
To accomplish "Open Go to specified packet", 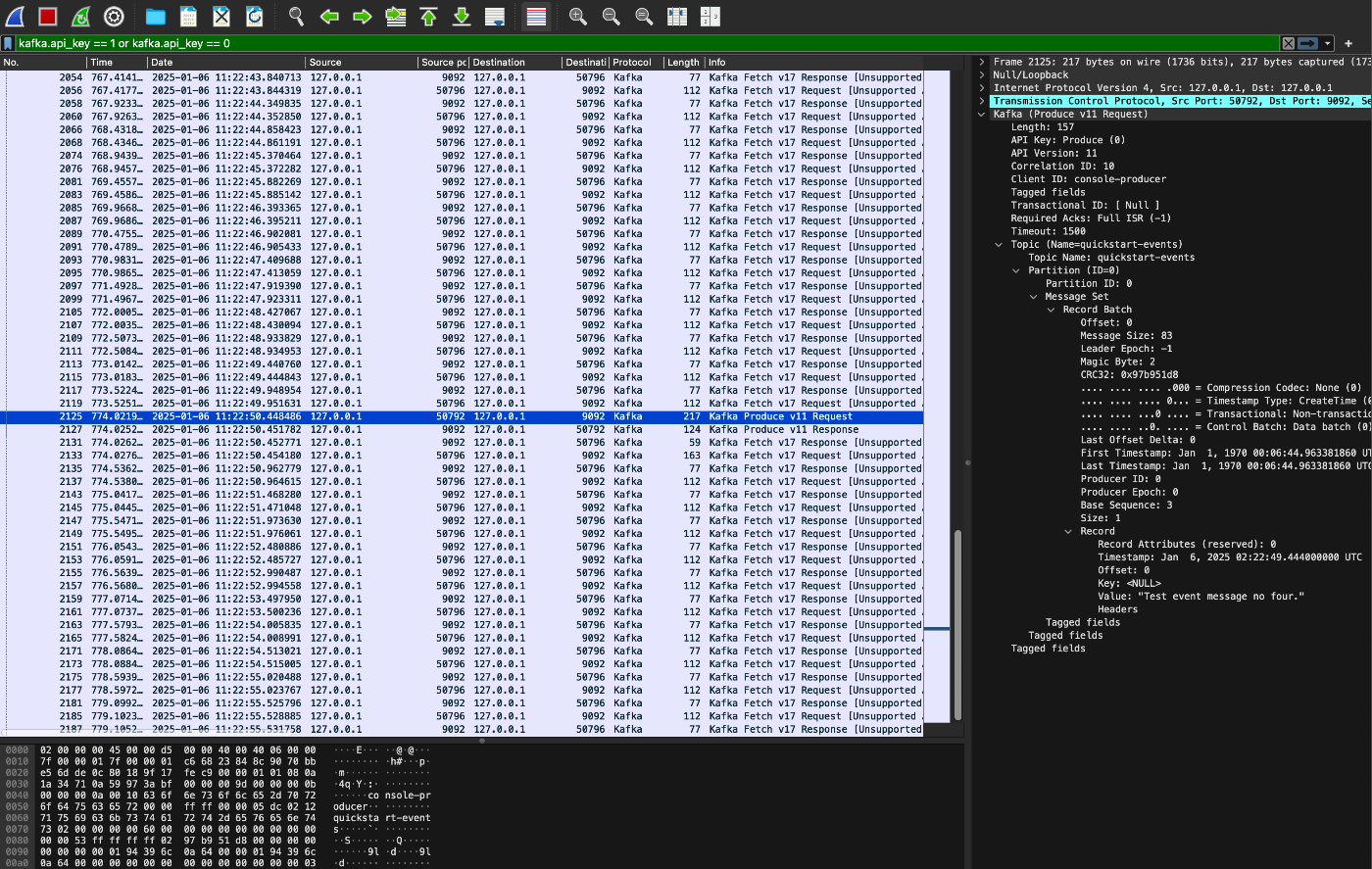I will click(x=395, y=16).
